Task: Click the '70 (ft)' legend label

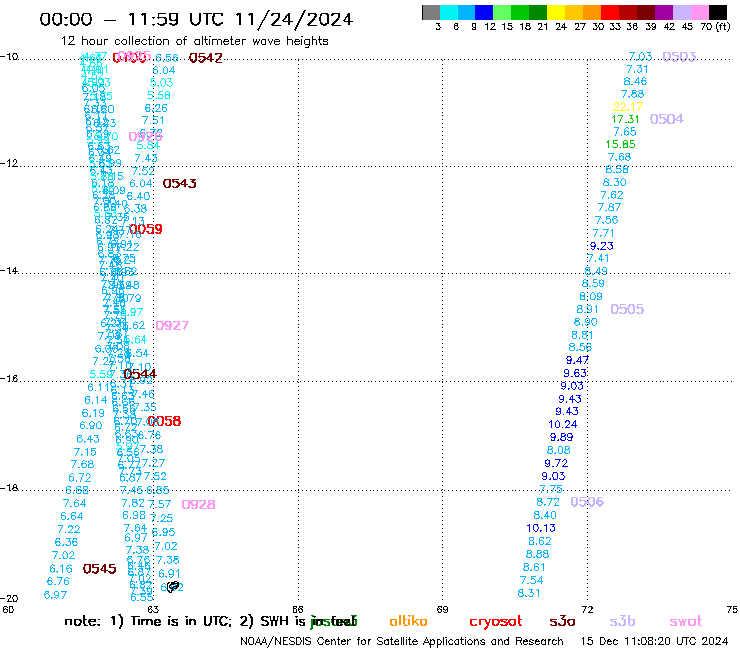Action: tap(715, 26)
